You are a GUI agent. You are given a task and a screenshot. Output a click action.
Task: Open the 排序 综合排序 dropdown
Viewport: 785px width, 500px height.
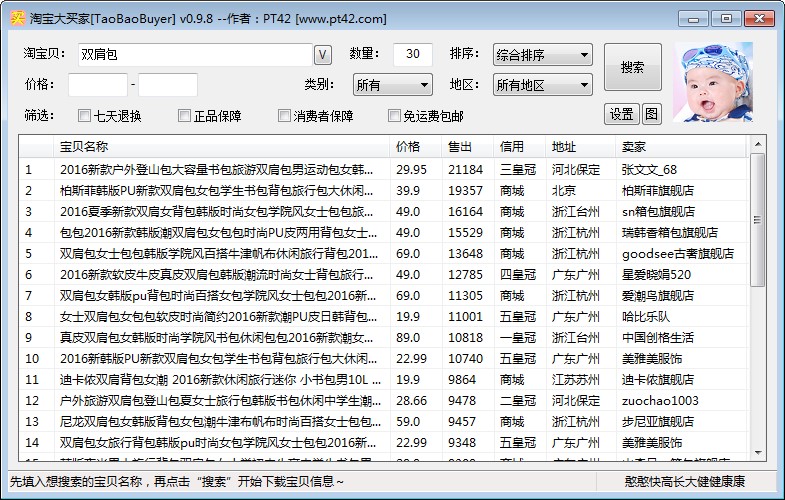click(x=543, y=55)
